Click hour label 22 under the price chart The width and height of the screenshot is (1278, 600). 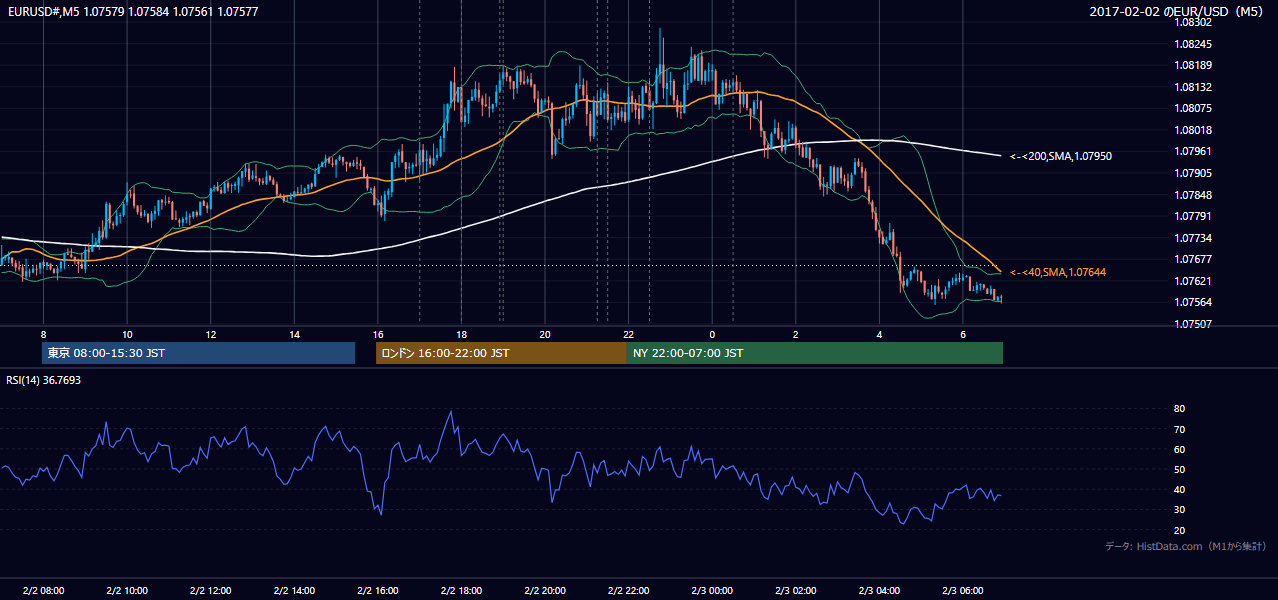tap(628, 334)
